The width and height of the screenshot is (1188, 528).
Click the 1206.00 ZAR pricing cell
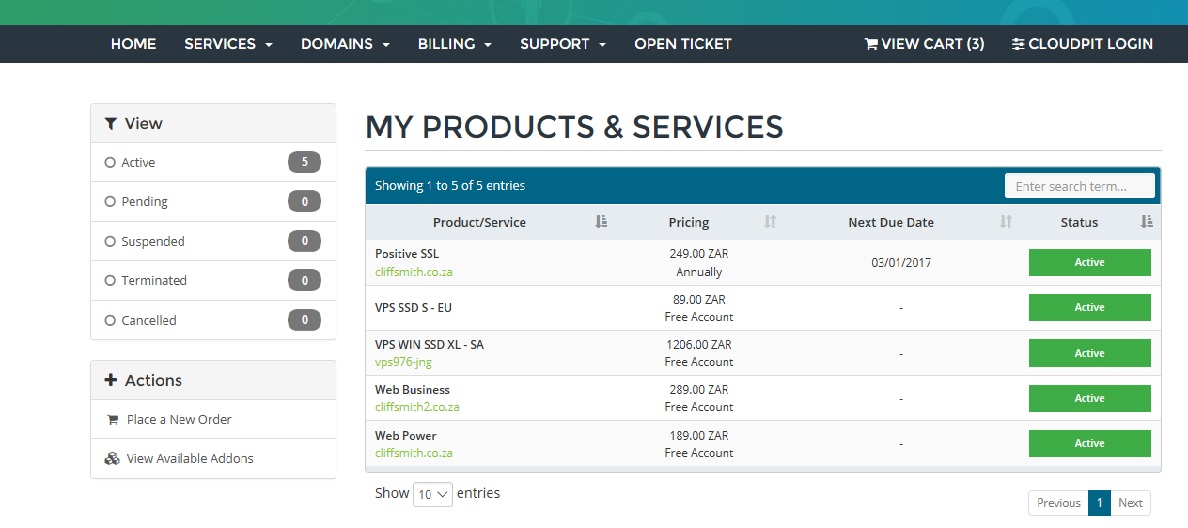pyautogui.click(x=699, y=345)
